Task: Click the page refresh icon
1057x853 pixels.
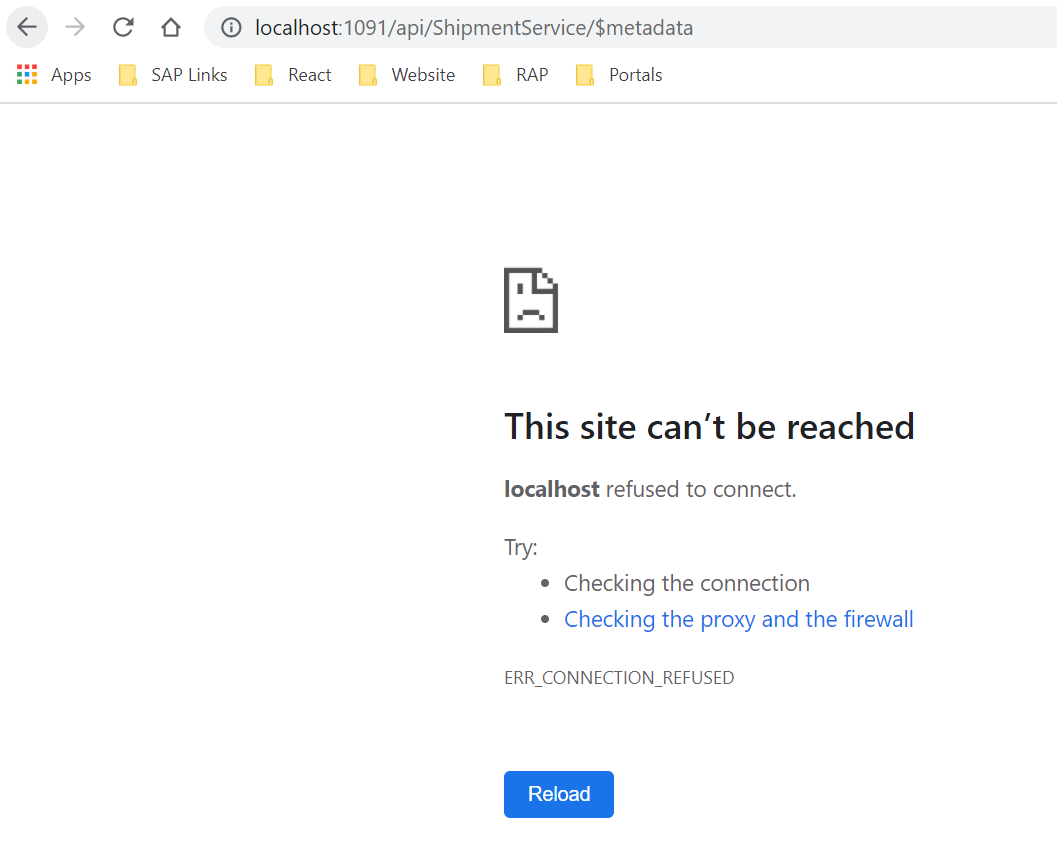Action: coord(122,27)
